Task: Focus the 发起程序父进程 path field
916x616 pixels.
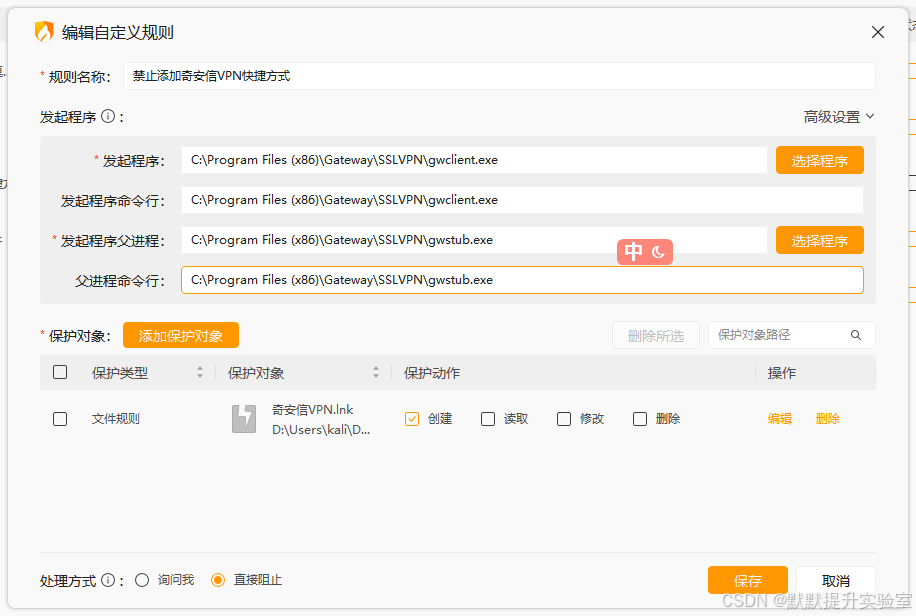Action: (x=474, y=240)
